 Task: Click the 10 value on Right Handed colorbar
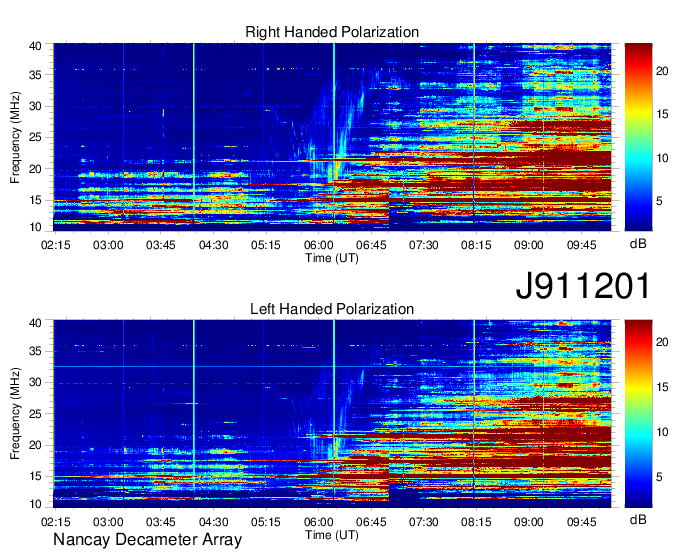click(x=662, y=158)
